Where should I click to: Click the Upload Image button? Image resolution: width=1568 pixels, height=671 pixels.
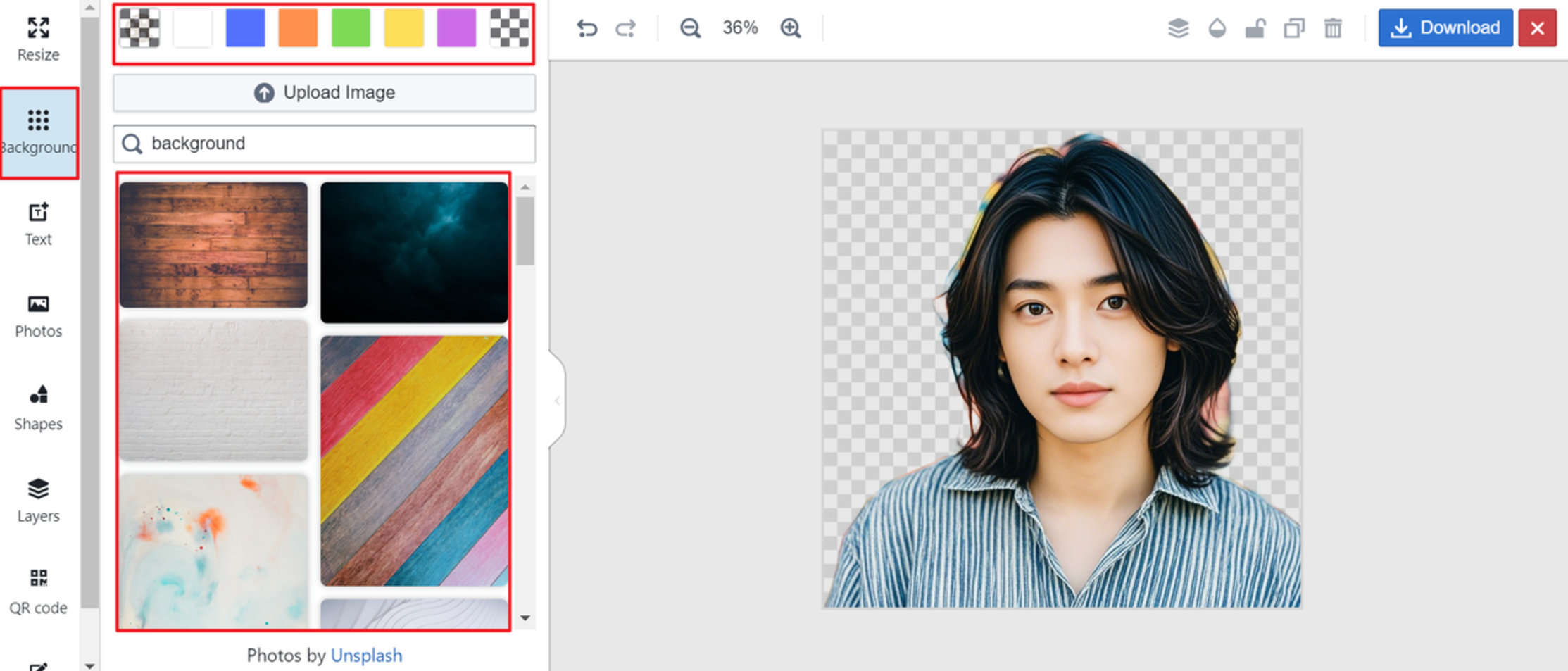click(x=324, y=92)
